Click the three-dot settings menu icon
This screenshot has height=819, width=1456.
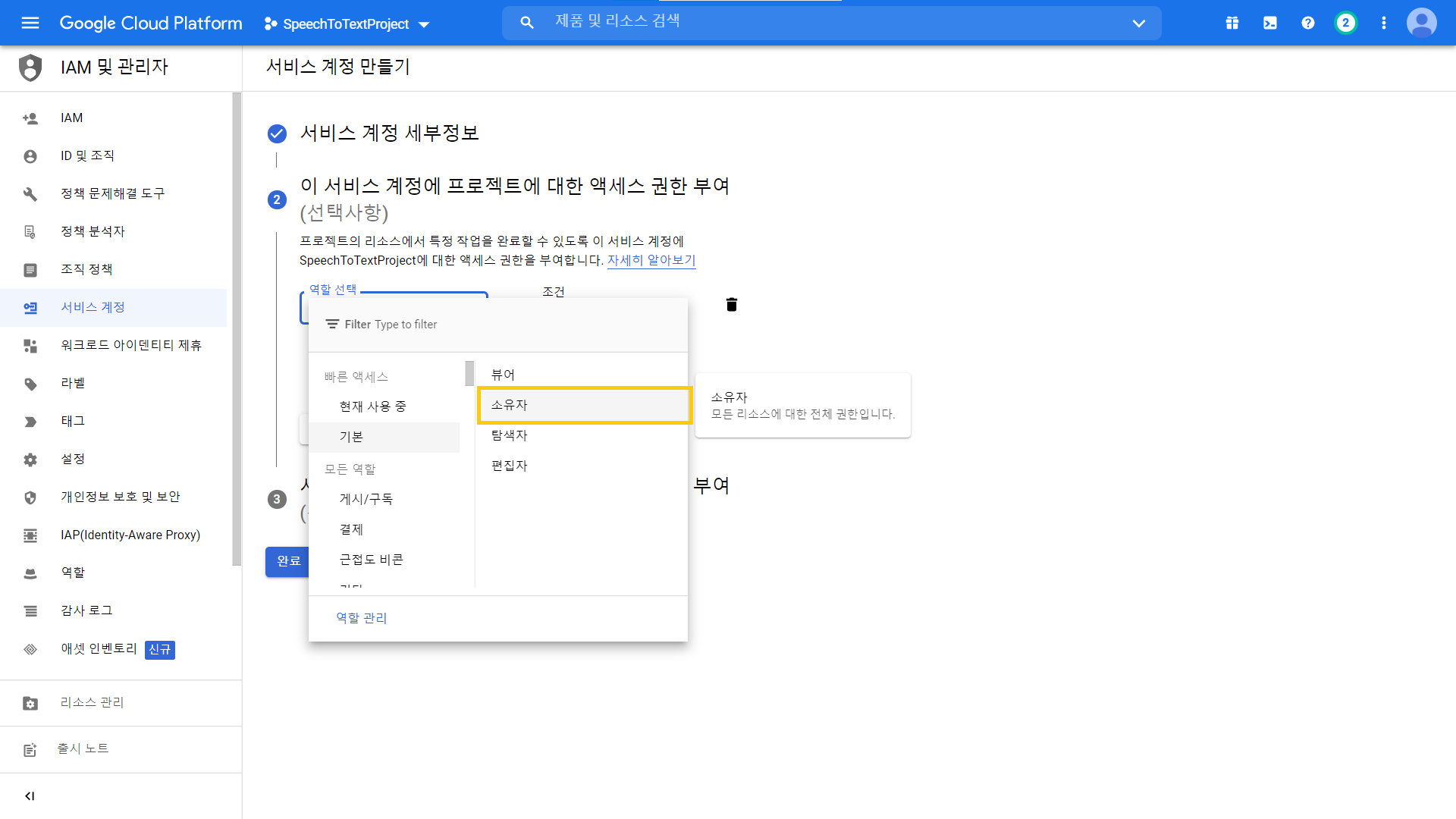click(1384, 23)
